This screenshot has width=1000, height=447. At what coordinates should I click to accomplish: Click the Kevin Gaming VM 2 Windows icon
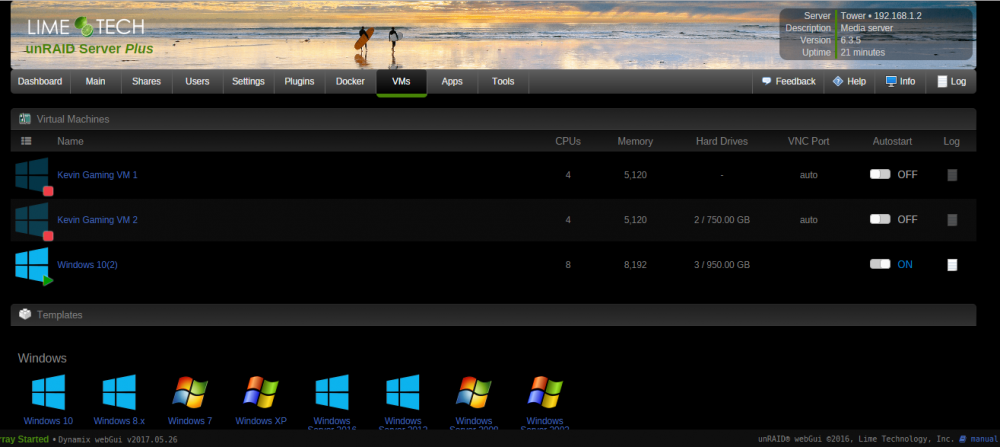point(33,220)
